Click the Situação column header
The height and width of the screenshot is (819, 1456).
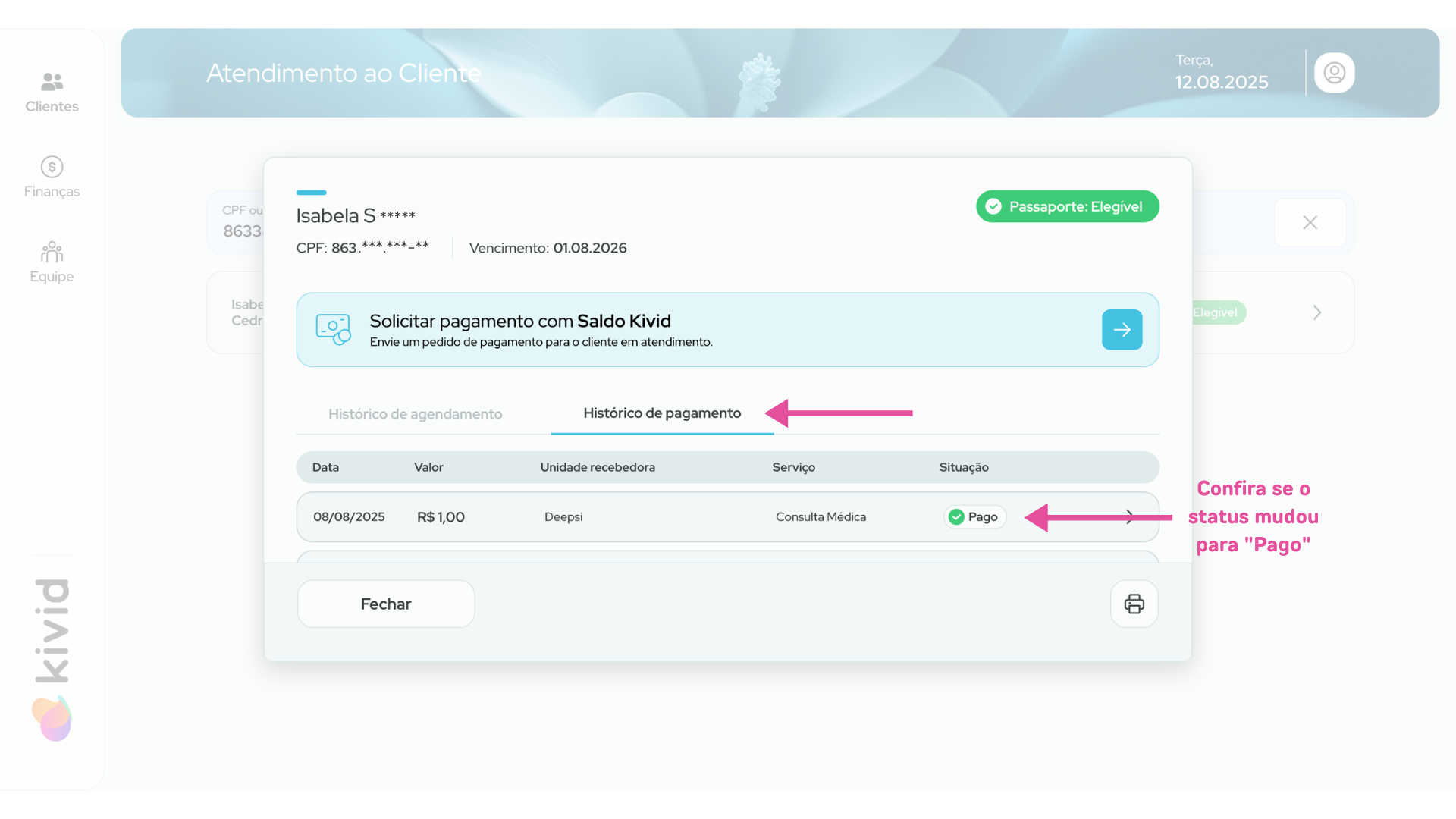pyautogui.click(x=963, y=467)
